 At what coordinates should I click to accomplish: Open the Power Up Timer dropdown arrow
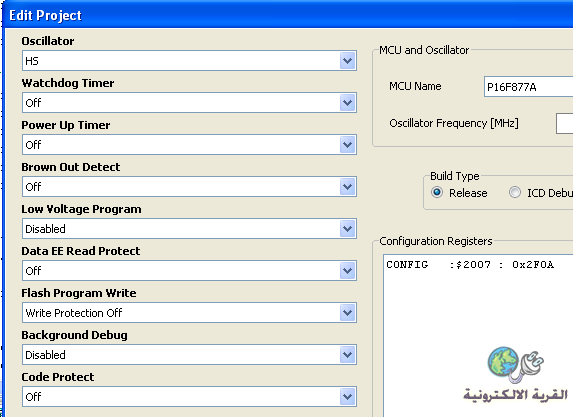348,145
